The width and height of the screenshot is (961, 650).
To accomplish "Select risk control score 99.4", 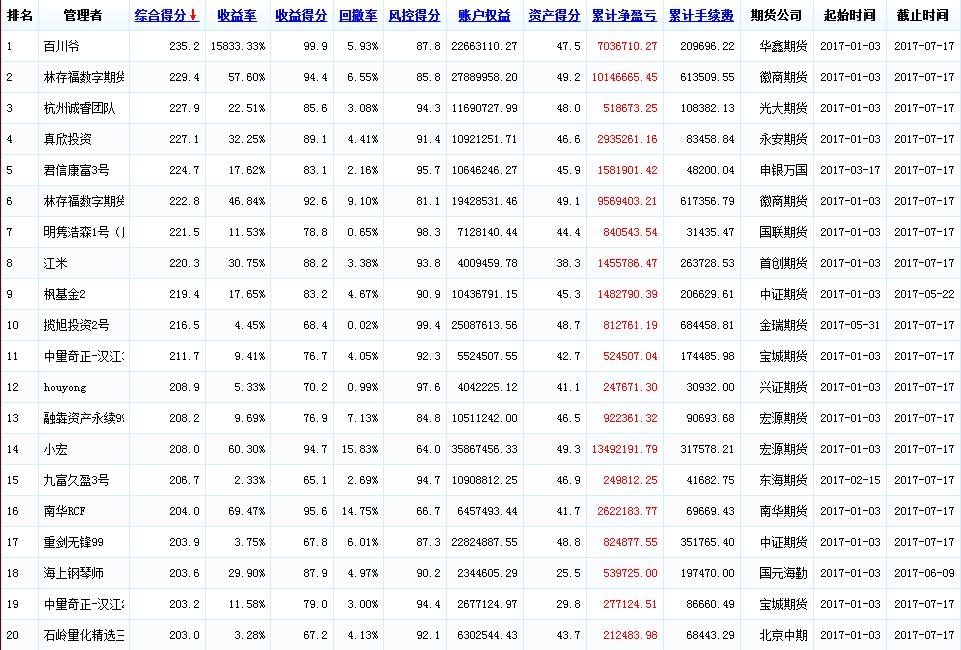I will coord(428,325).
